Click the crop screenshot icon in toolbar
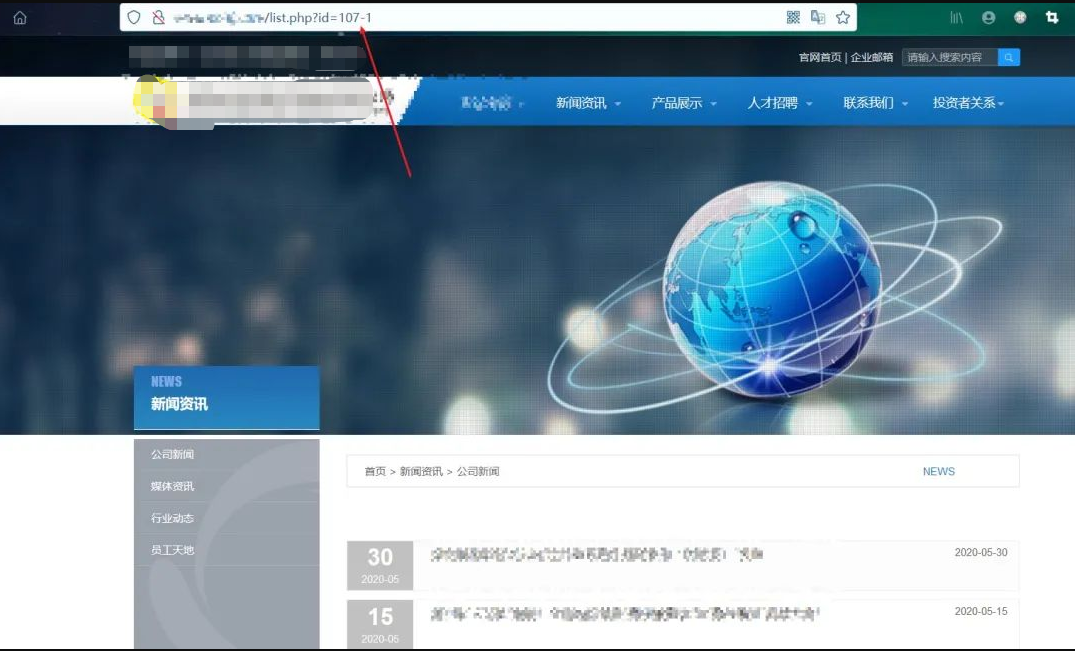 [x=1051, y=17]
